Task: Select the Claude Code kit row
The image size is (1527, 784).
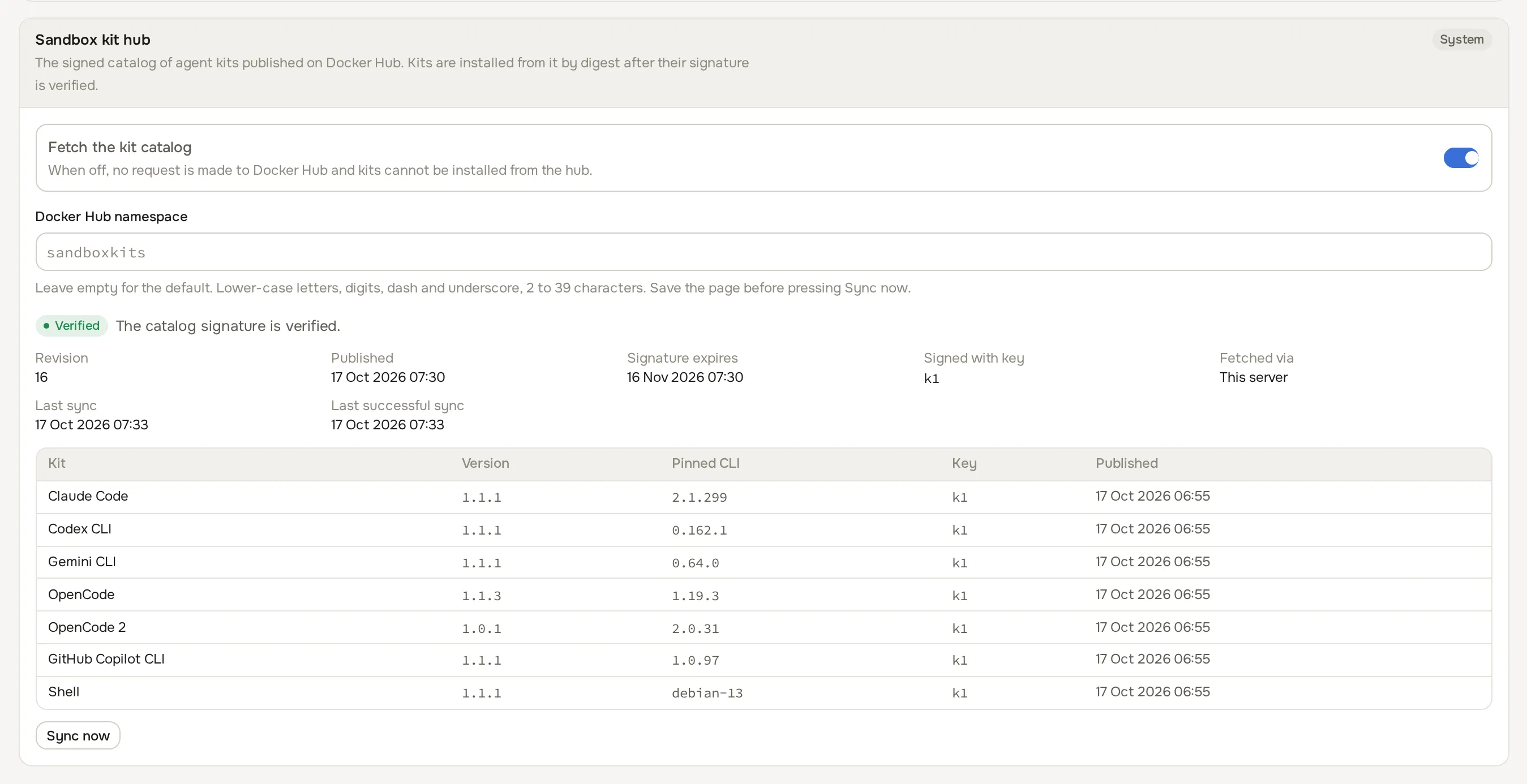Action: [763, 497]
